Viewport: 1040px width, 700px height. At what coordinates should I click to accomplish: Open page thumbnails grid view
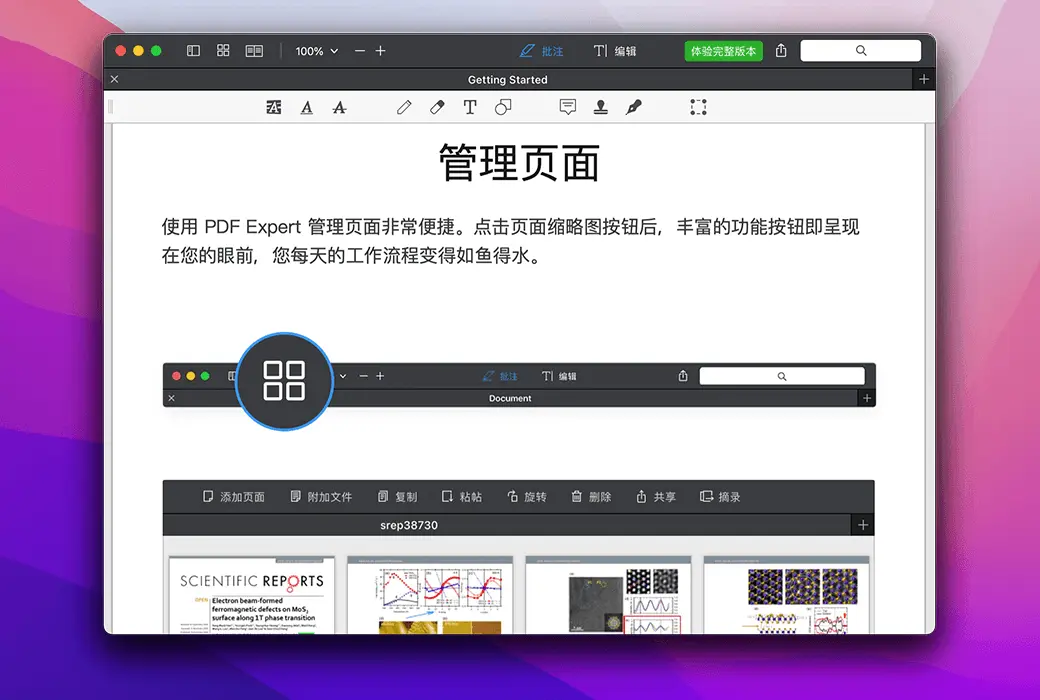[x=223, y=50]
